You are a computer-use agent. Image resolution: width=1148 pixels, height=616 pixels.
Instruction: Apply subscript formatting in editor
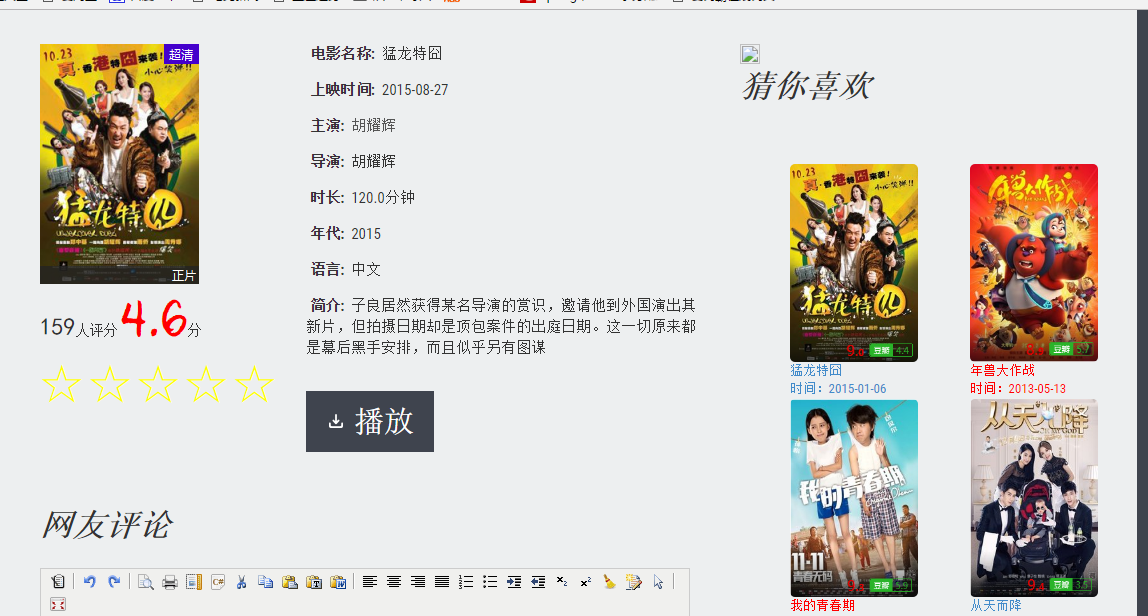(562, 582)
